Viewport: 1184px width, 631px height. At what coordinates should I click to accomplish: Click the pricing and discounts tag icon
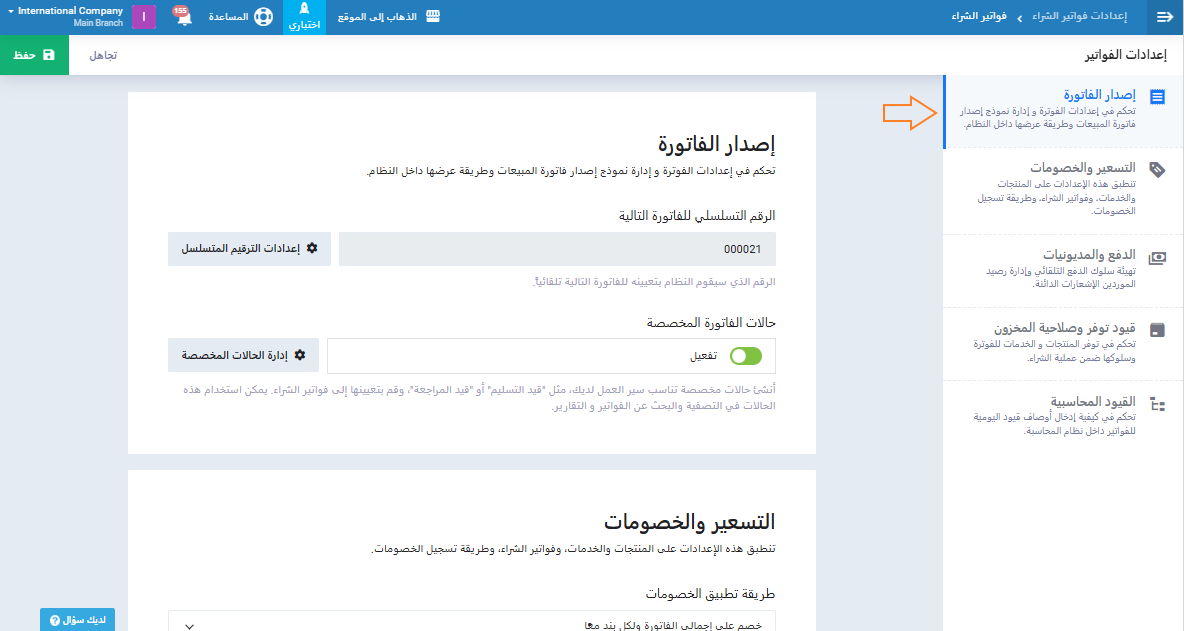1157,169
